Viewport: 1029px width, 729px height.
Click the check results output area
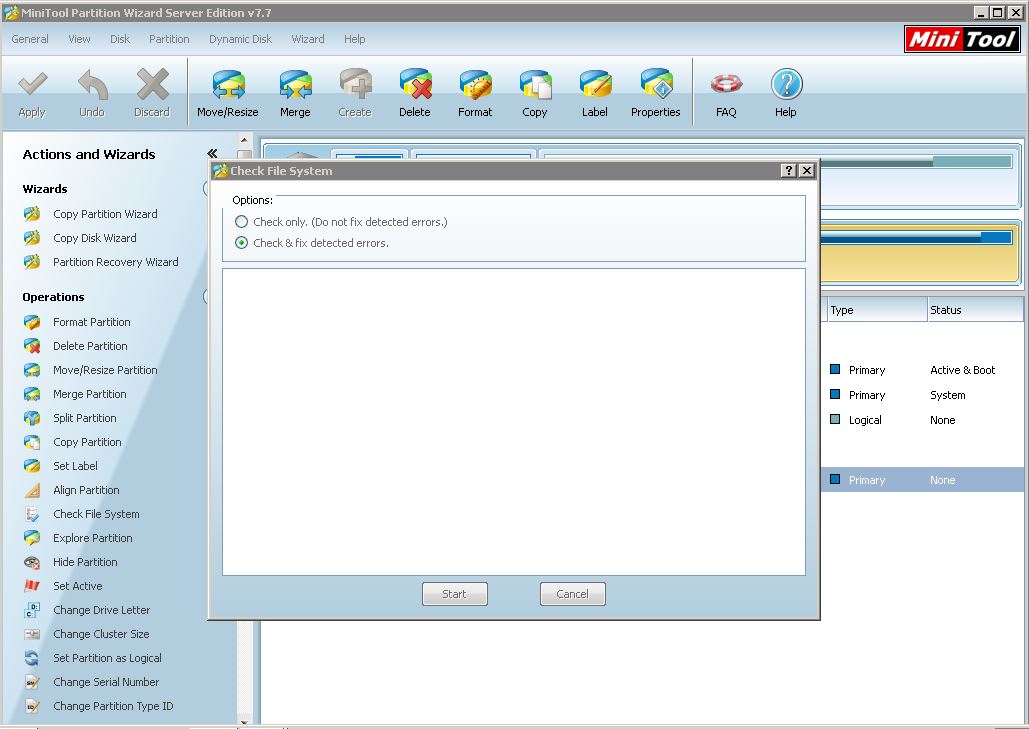[514, 422]
